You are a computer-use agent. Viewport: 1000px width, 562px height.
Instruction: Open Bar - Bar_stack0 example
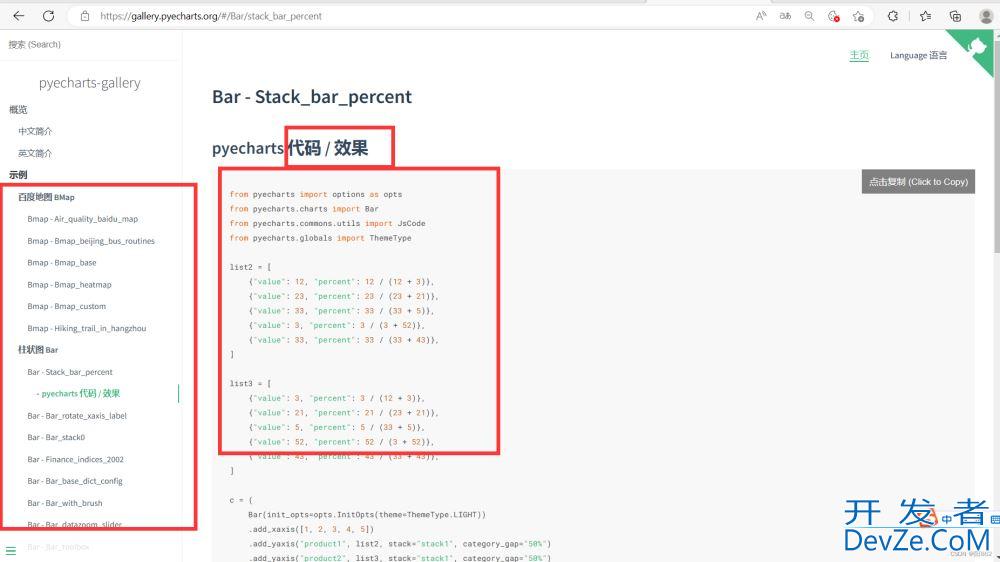point(56,438)
